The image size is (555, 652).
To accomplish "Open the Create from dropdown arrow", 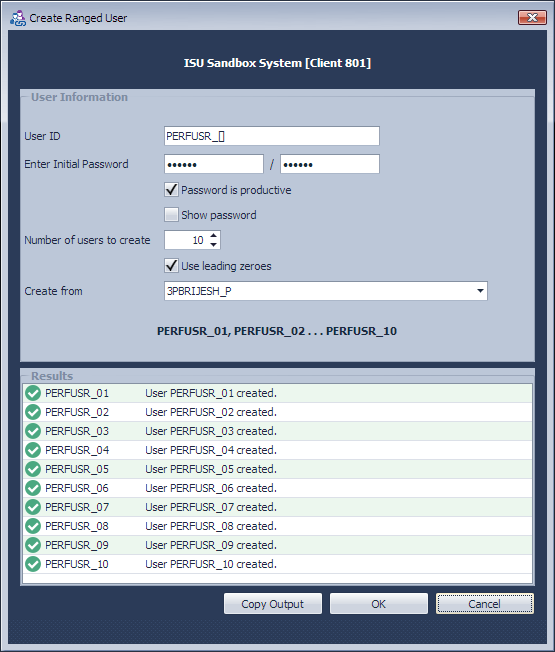I will point(480,291).
